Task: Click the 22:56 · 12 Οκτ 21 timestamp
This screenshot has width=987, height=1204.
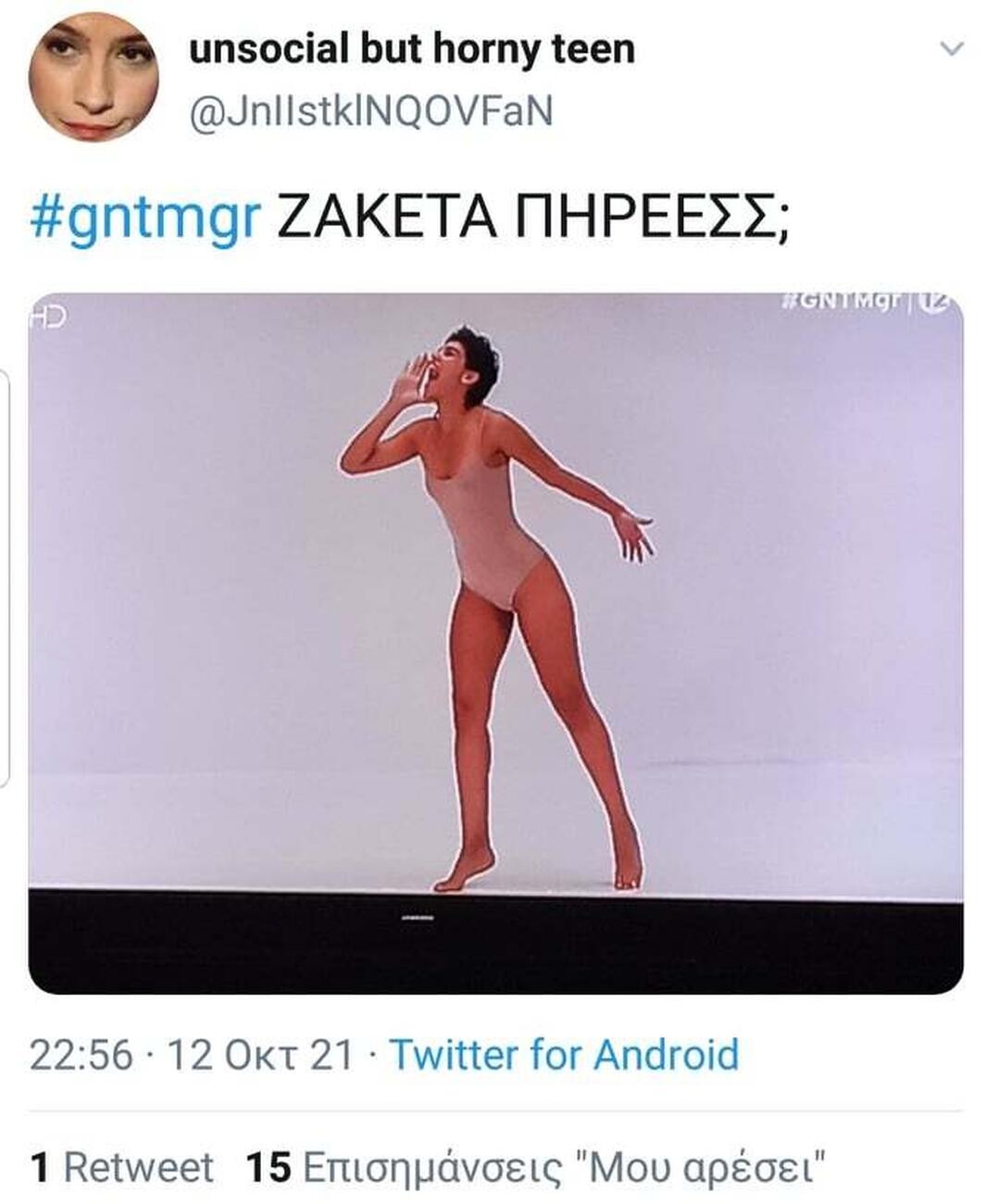Action: pyautogui.click(x=194, y=1052)
